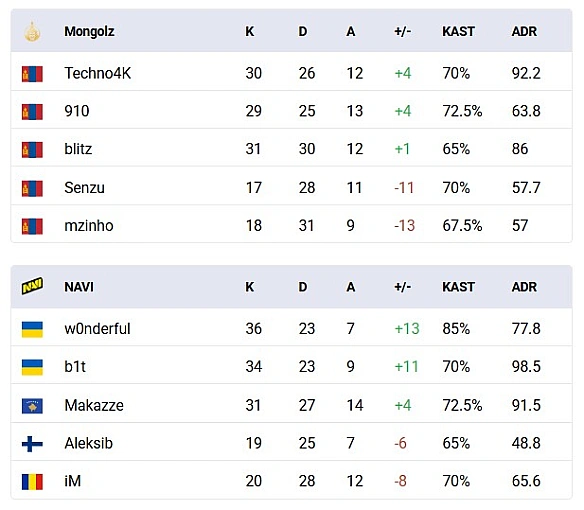Viewport: 584px width, 510px height.
Task: Open player w0nderful's profile
Action: [x=97, y=329]
